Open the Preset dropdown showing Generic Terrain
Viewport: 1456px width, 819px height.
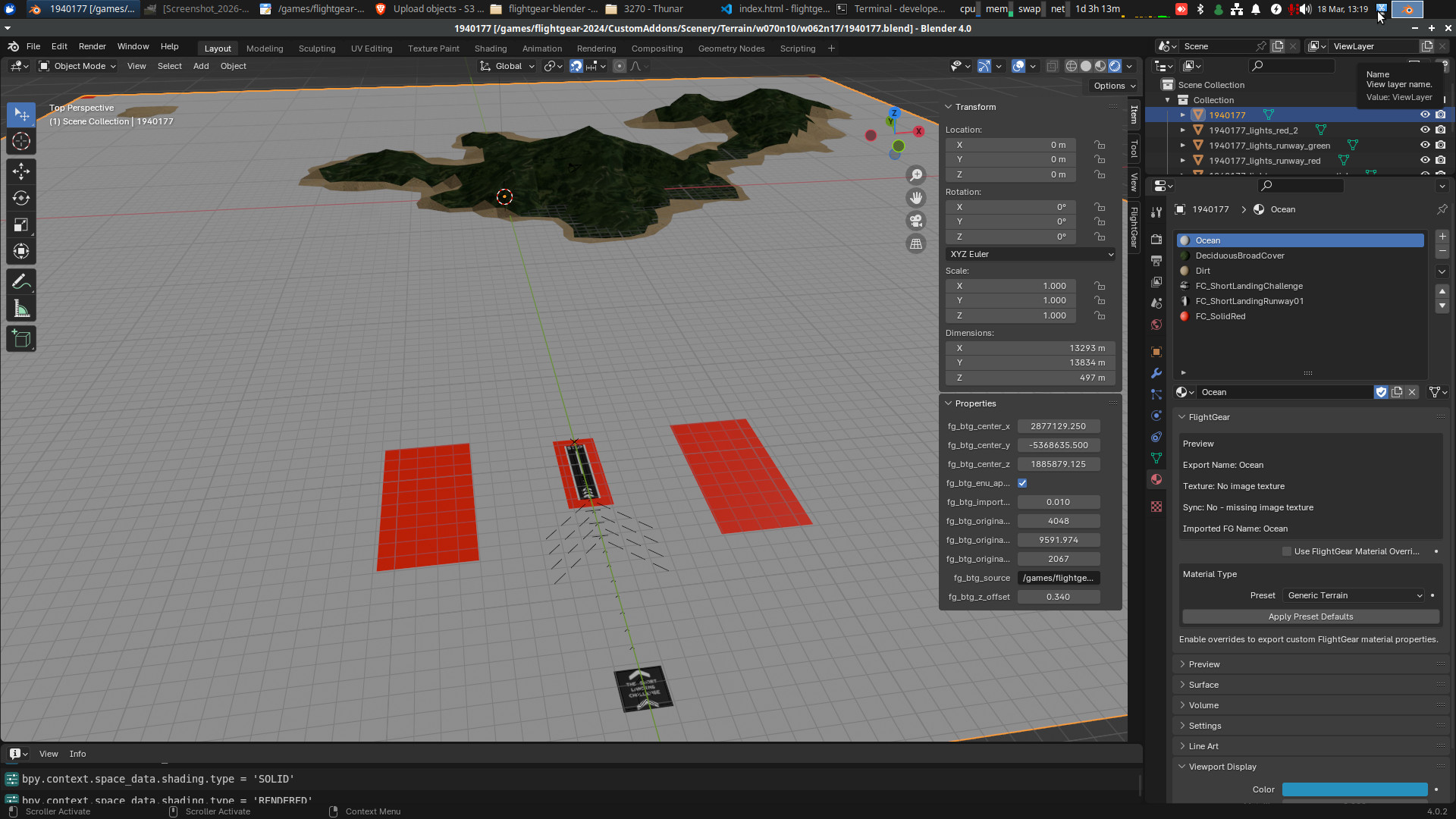click(x=1354, y=595)
